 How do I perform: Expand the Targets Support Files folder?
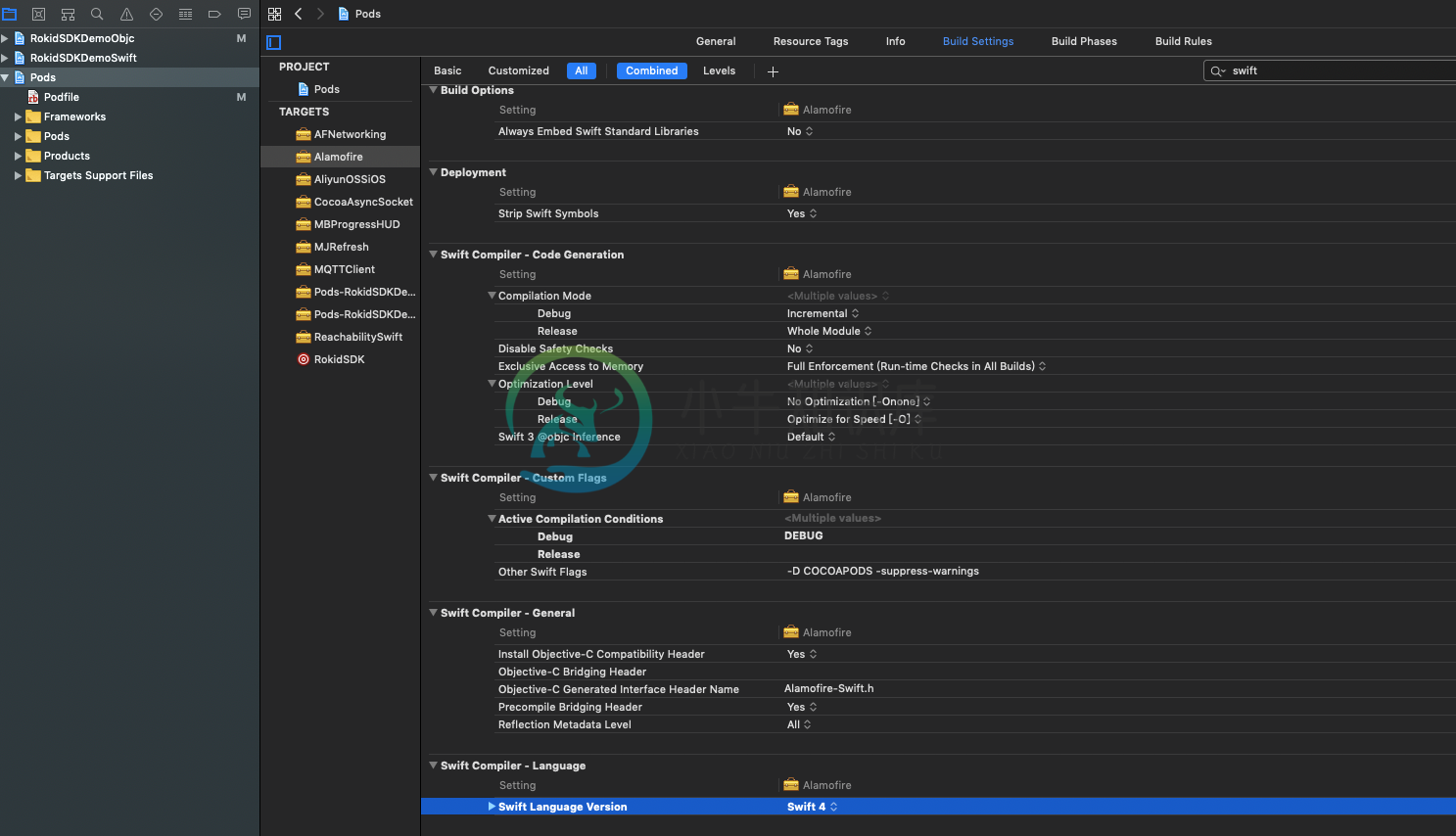tap(18, 175)
